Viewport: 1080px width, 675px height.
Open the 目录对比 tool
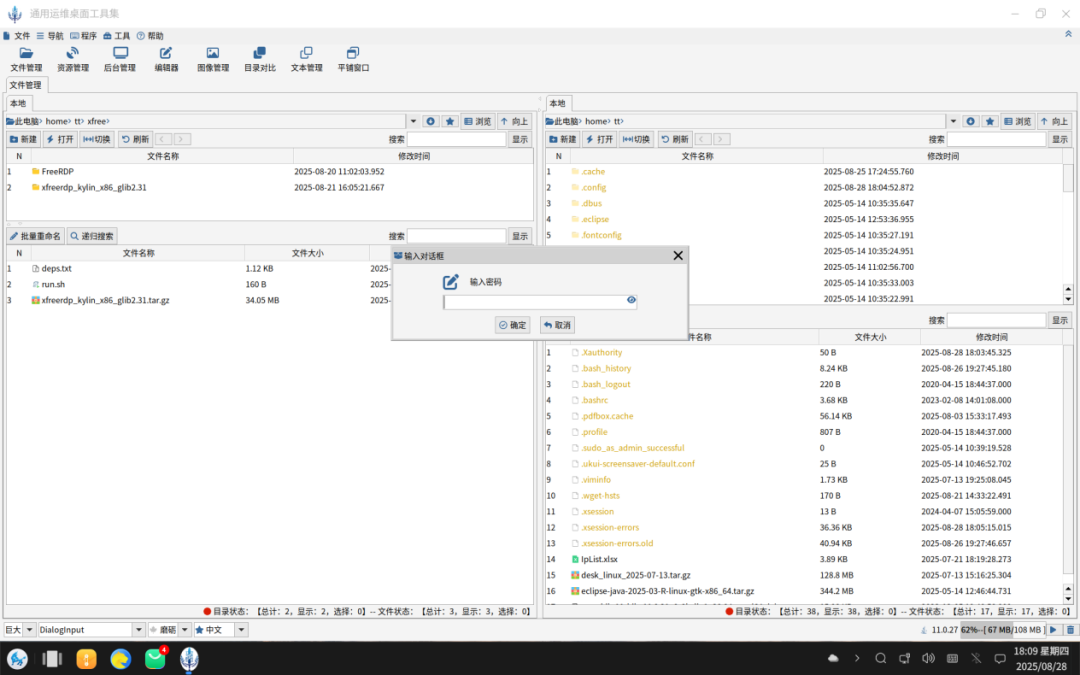[260, 60]
